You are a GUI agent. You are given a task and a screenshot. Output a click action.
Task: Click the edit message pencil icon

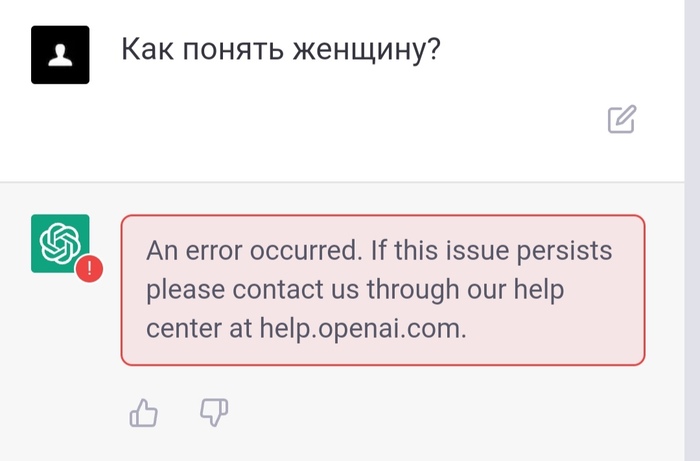[622, 119]
